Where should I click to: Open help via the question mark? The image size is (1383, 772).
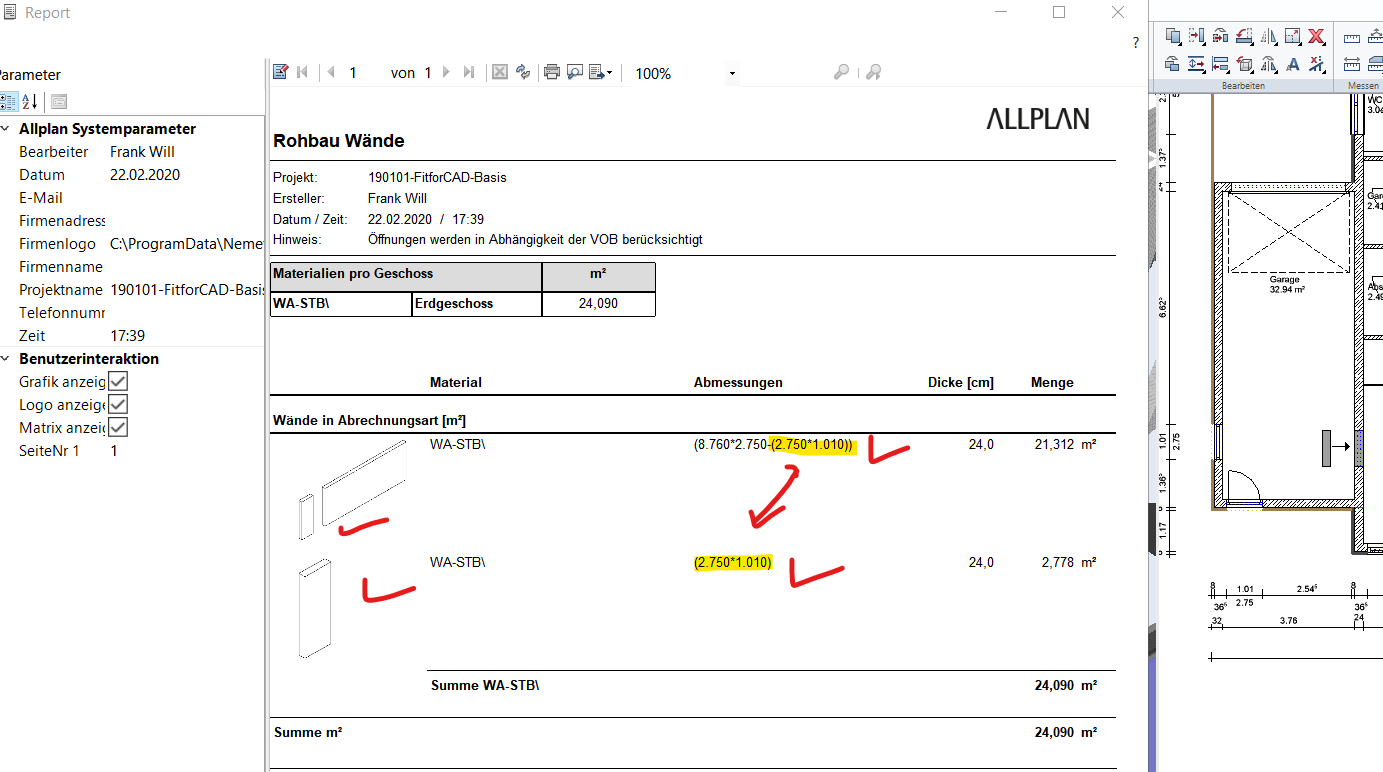click(x=1135, y=43)
